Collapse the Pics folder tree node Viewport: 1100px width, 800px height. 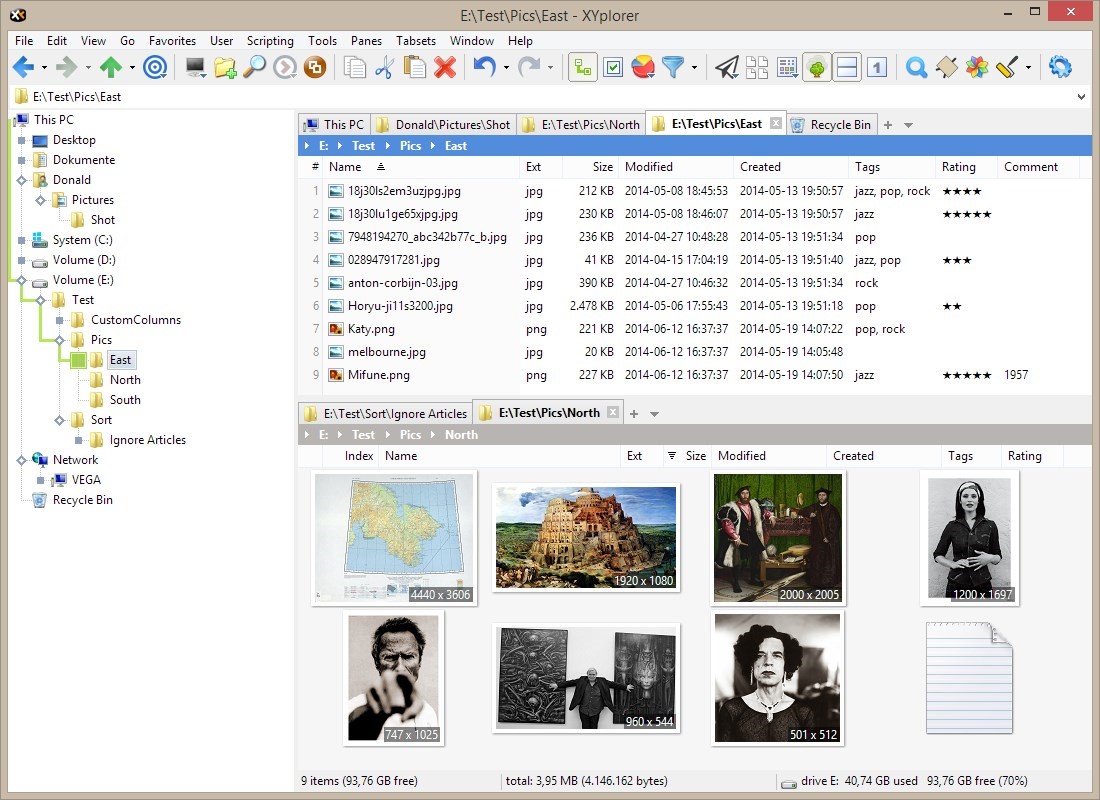coord(59,340)
